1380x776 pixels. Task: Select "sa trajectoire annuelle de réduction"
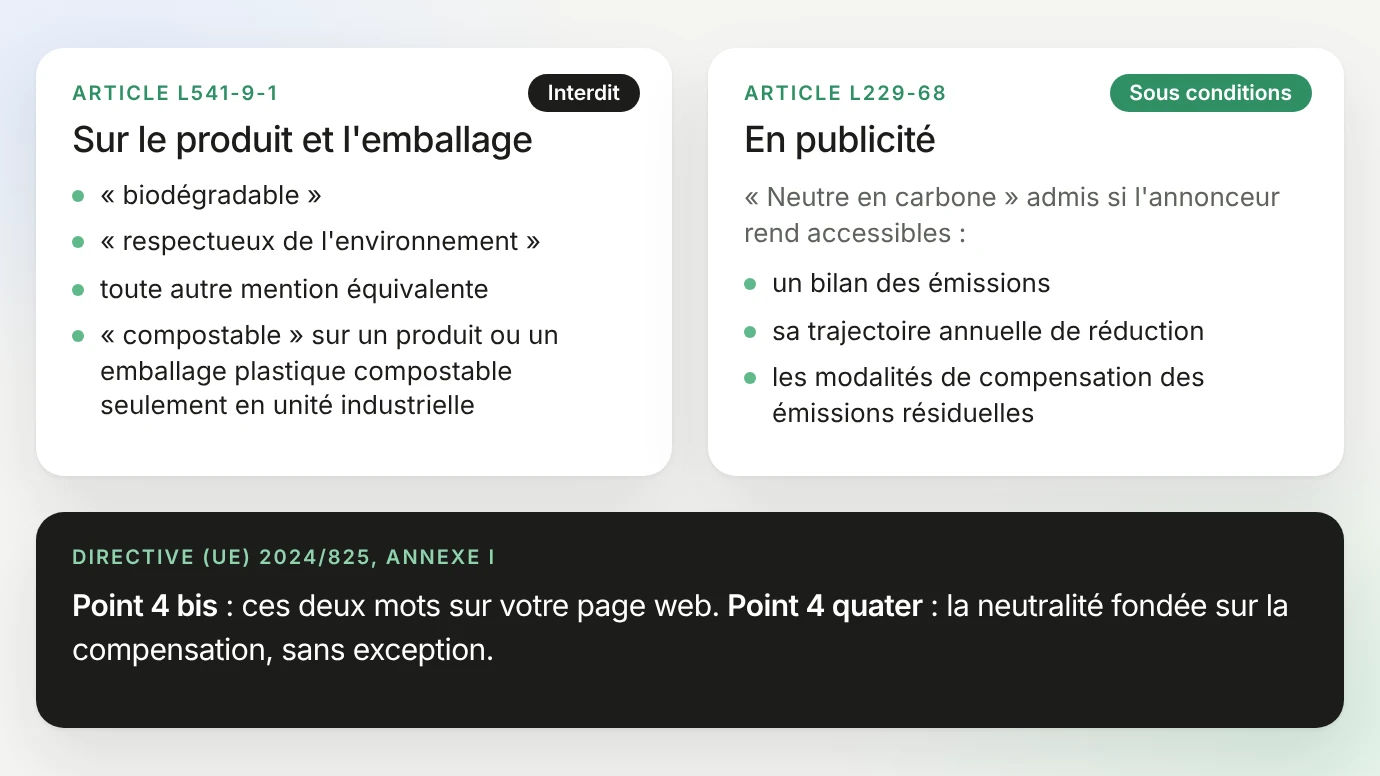[988, 331]
